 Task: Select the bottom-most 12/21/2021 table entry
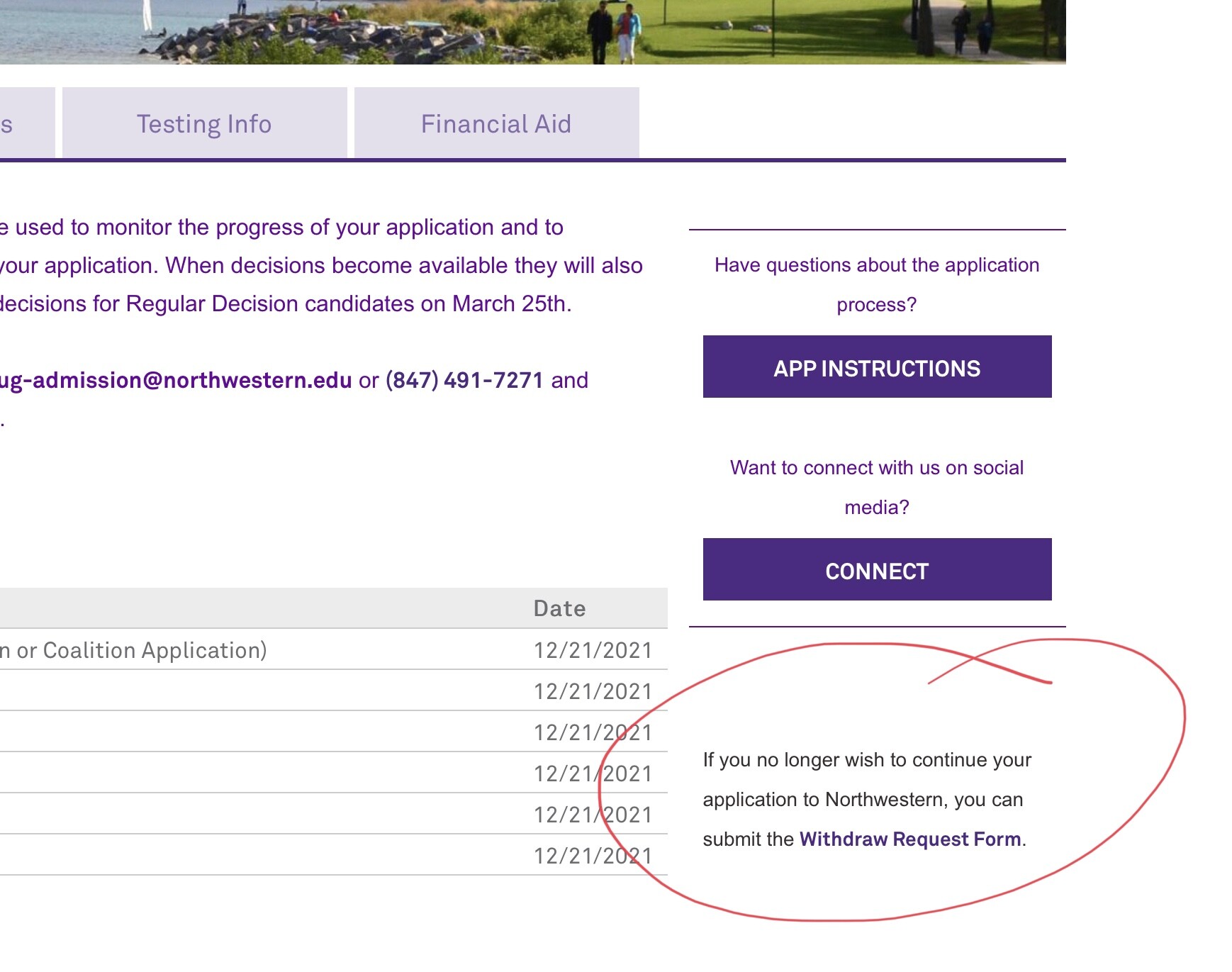[x=593, y=856]
